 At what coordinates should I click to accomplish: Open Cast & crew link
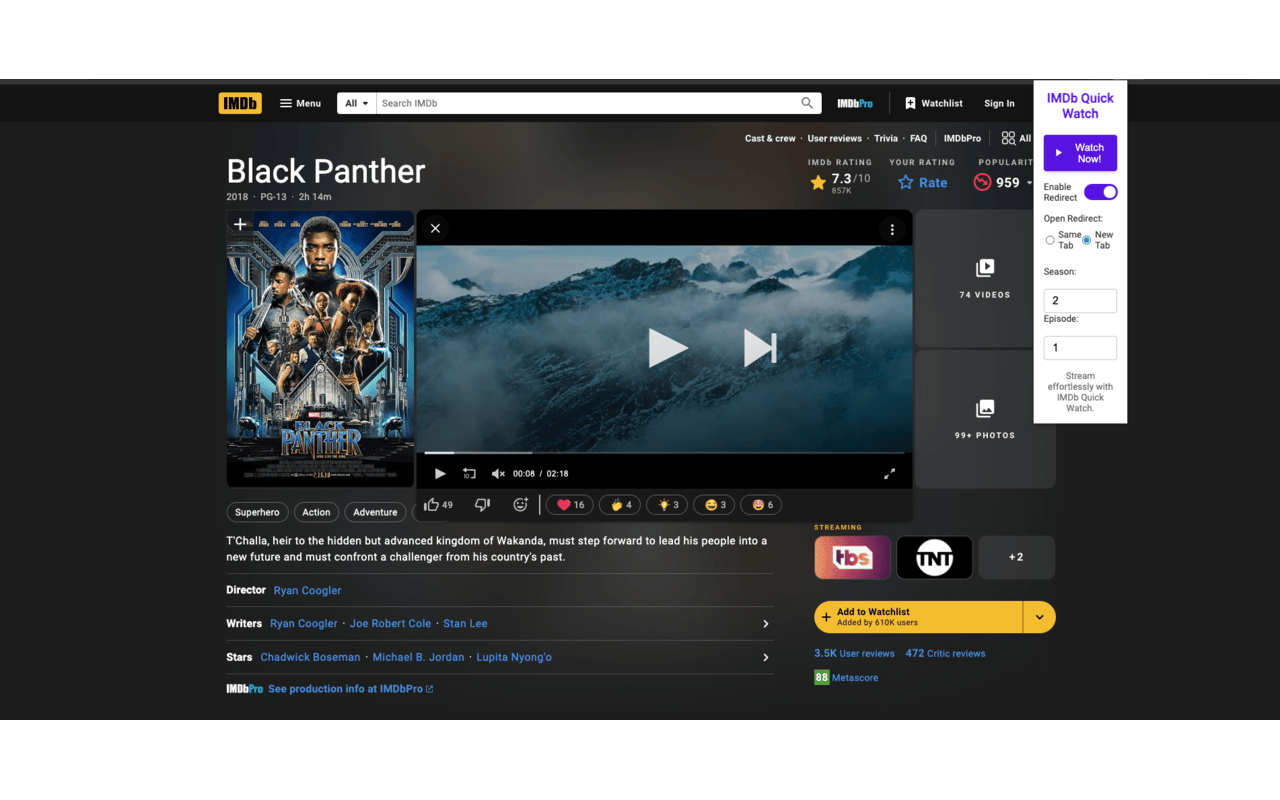[x=770, y=138]
